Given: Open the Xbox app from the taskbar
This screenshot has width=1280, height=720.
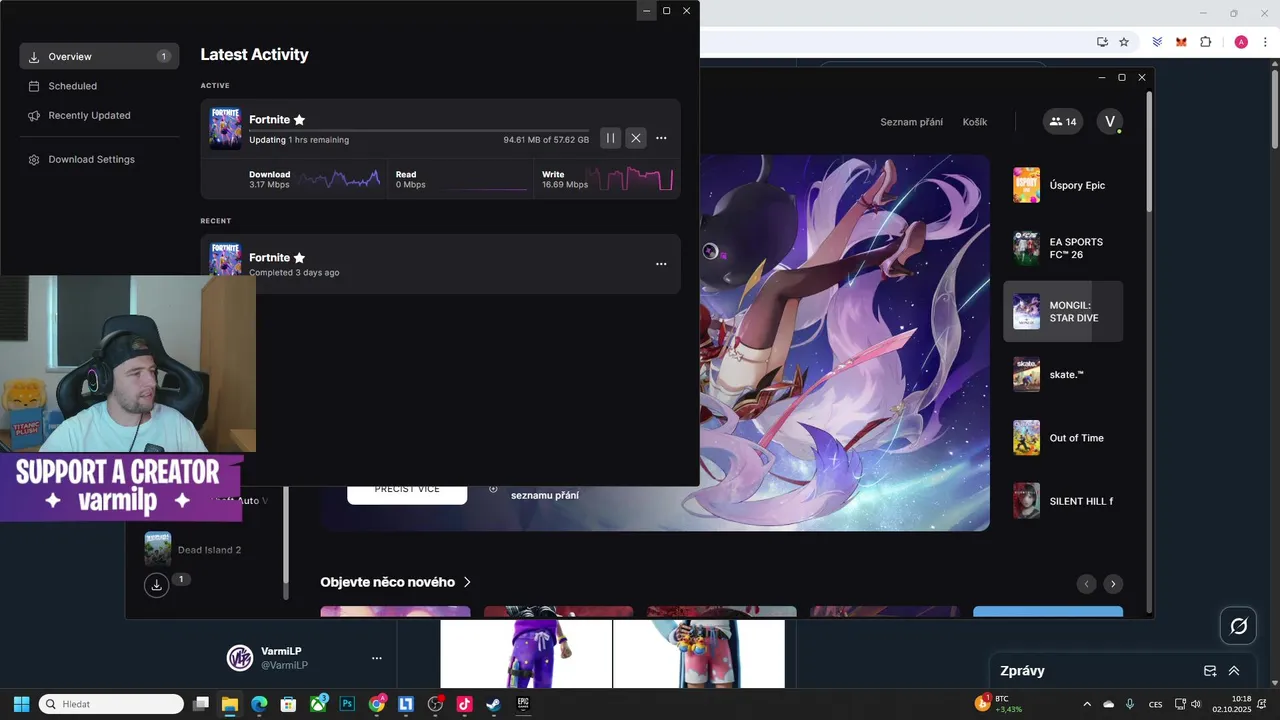Looking at the screenshot, I should [x=318, y=704].
